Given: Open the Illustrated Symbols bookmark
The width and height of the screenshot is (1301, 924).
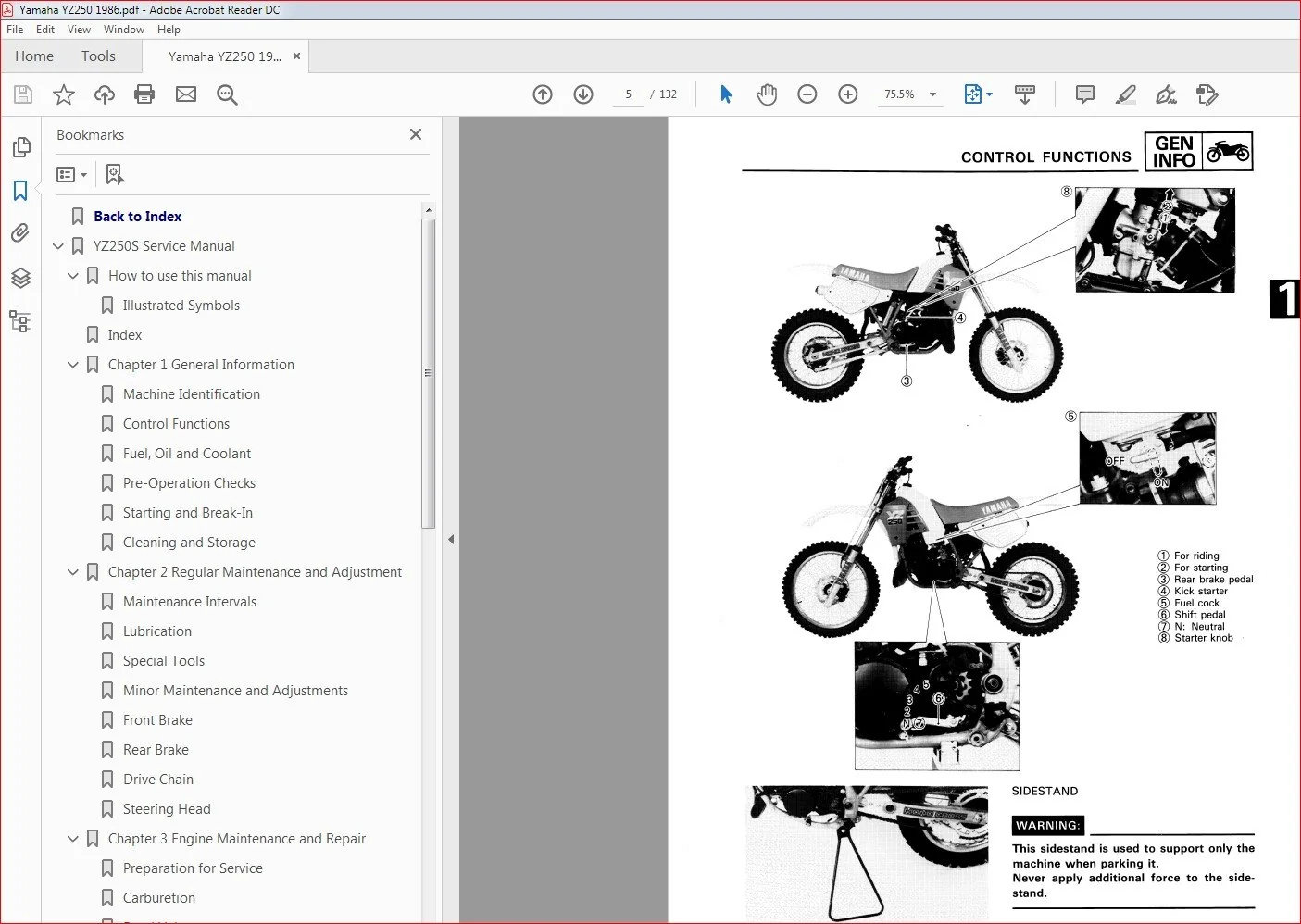Looking at the screenshot, I should 181,306.
